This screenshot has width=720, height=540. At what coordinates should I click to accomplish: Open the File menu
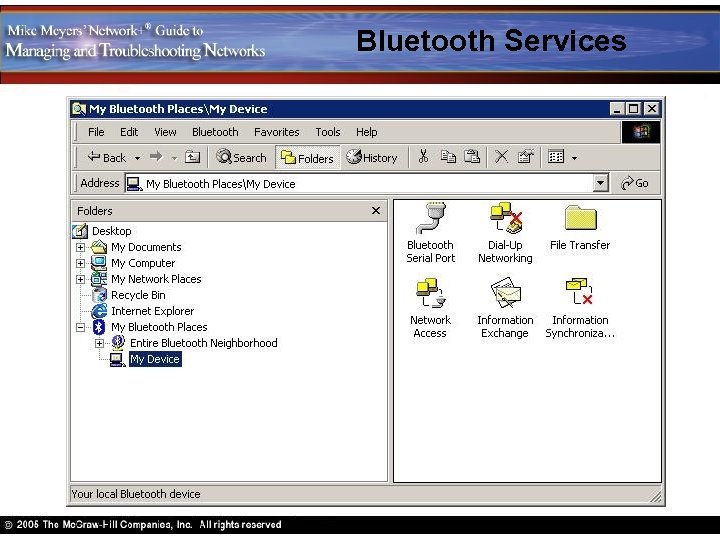(96, 132)
